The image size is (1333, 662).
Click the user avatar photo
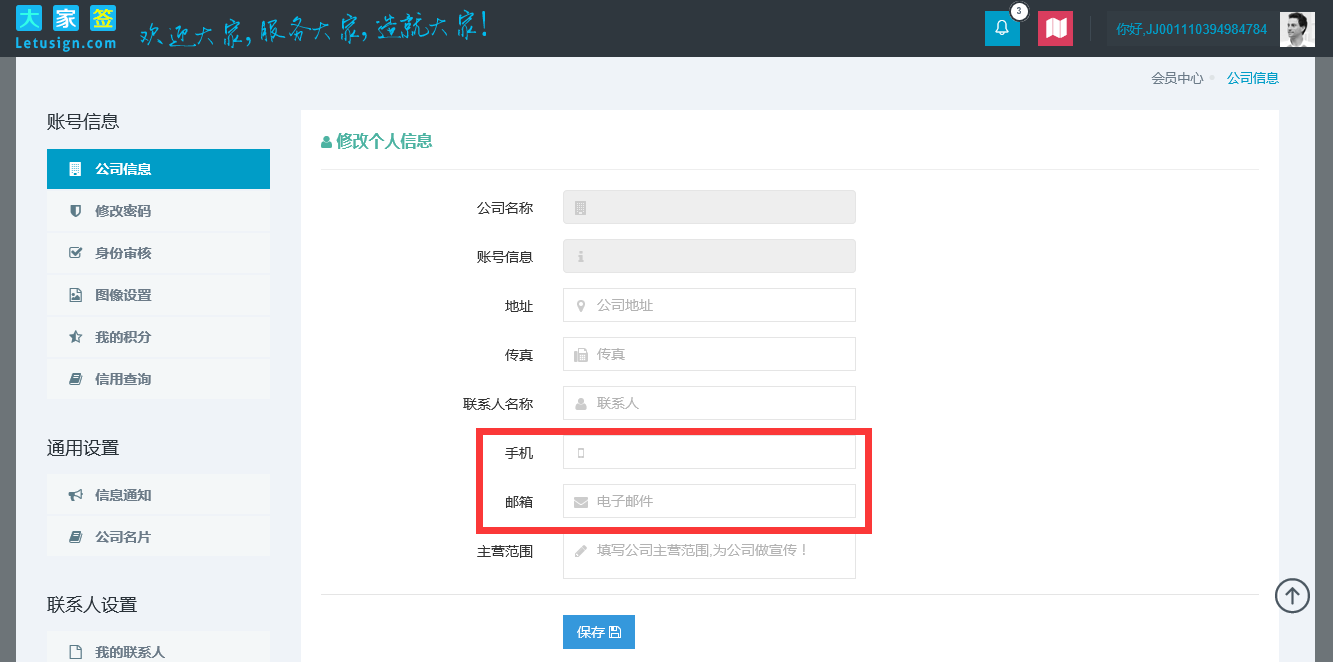(x=1297, y=29)
